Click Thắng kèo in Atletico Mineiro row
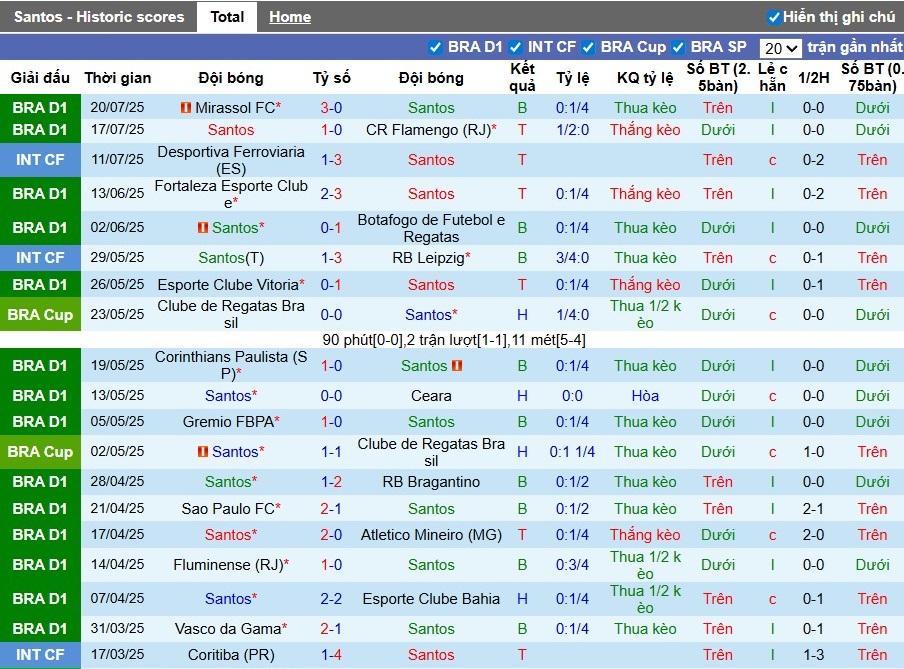Viewport: 904px width, 669px height. [645, 535]
